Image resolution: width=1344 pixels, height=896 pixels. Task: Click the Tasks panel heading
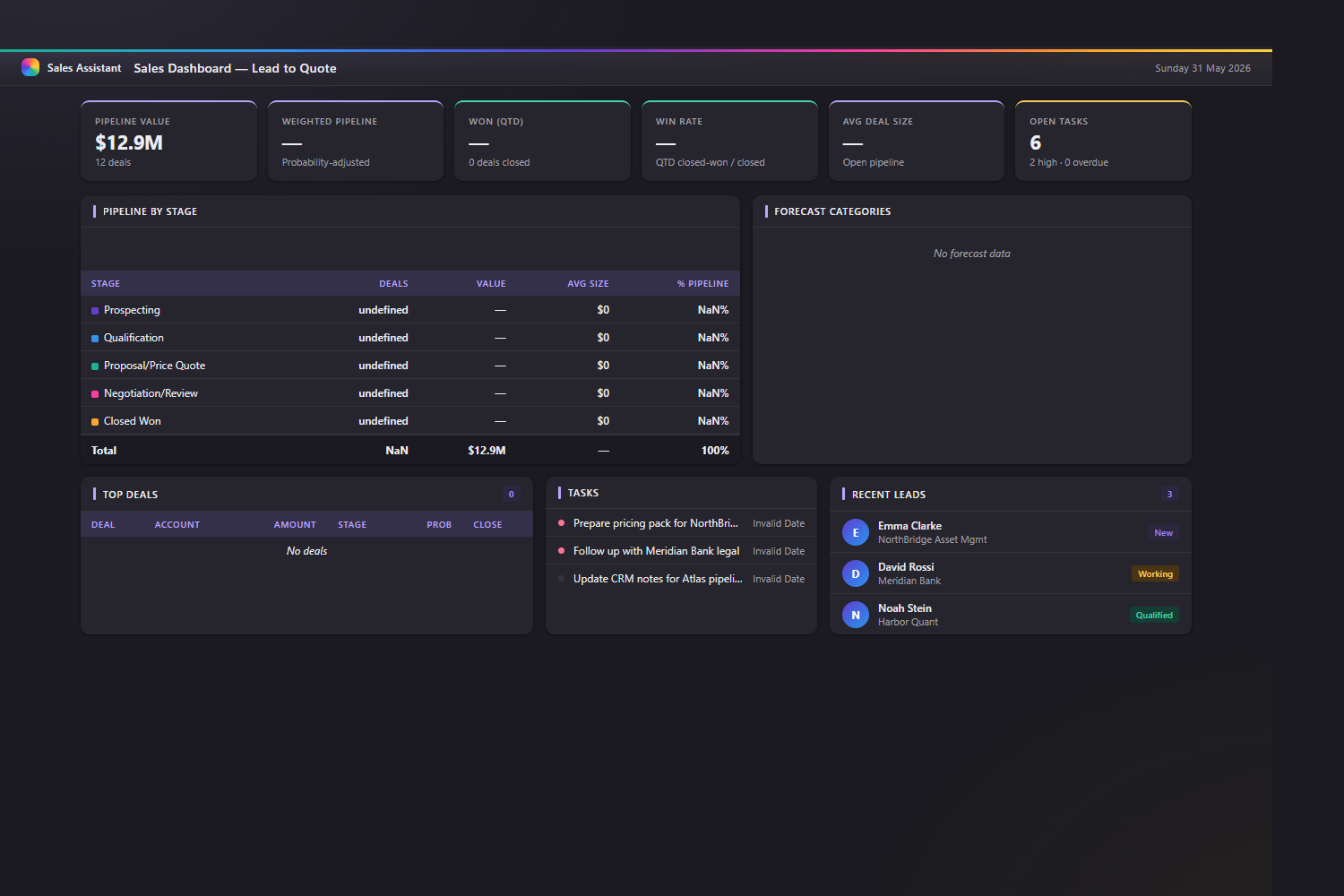583,493
